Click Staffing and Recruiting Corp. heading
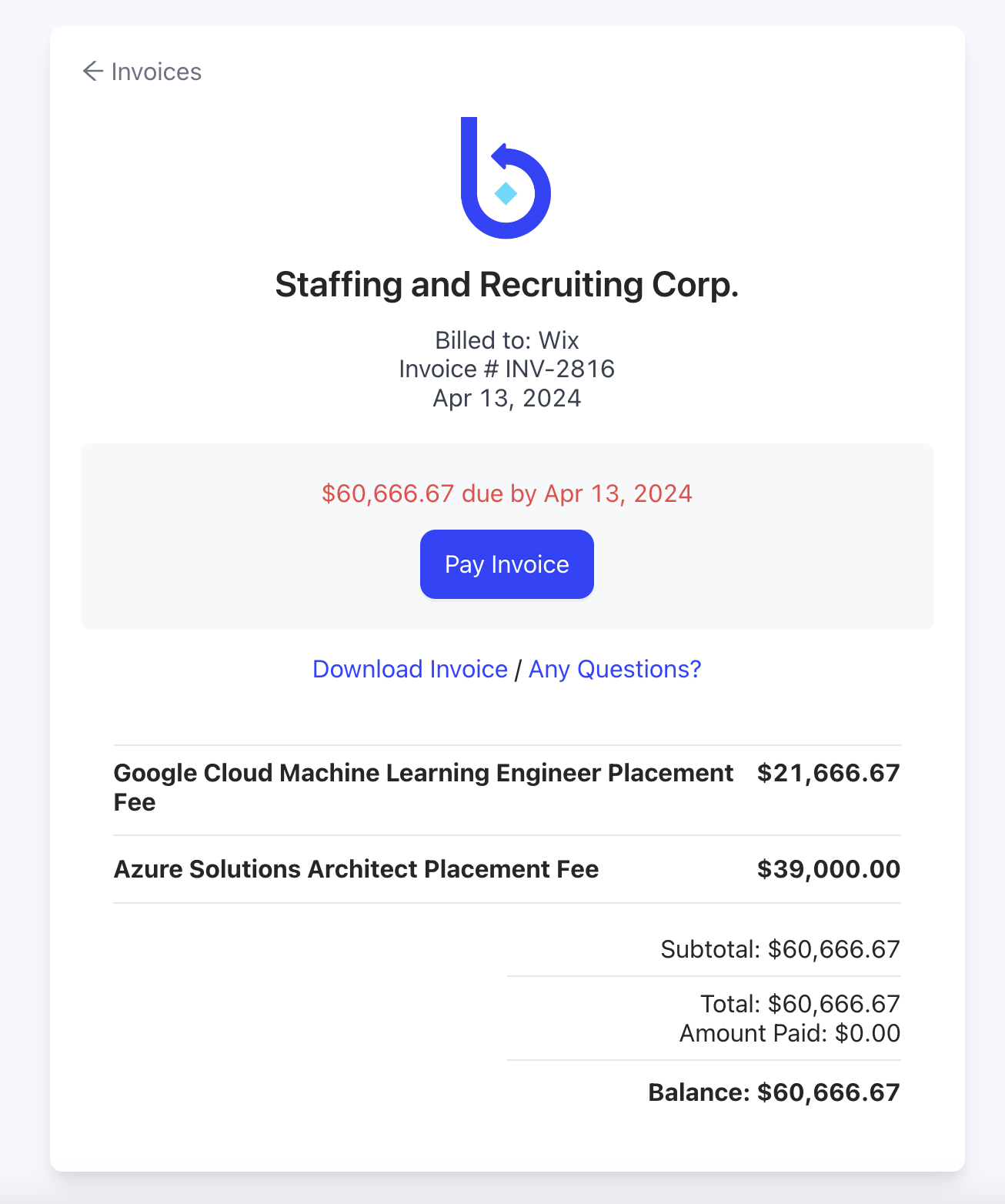 coord(506,284)
